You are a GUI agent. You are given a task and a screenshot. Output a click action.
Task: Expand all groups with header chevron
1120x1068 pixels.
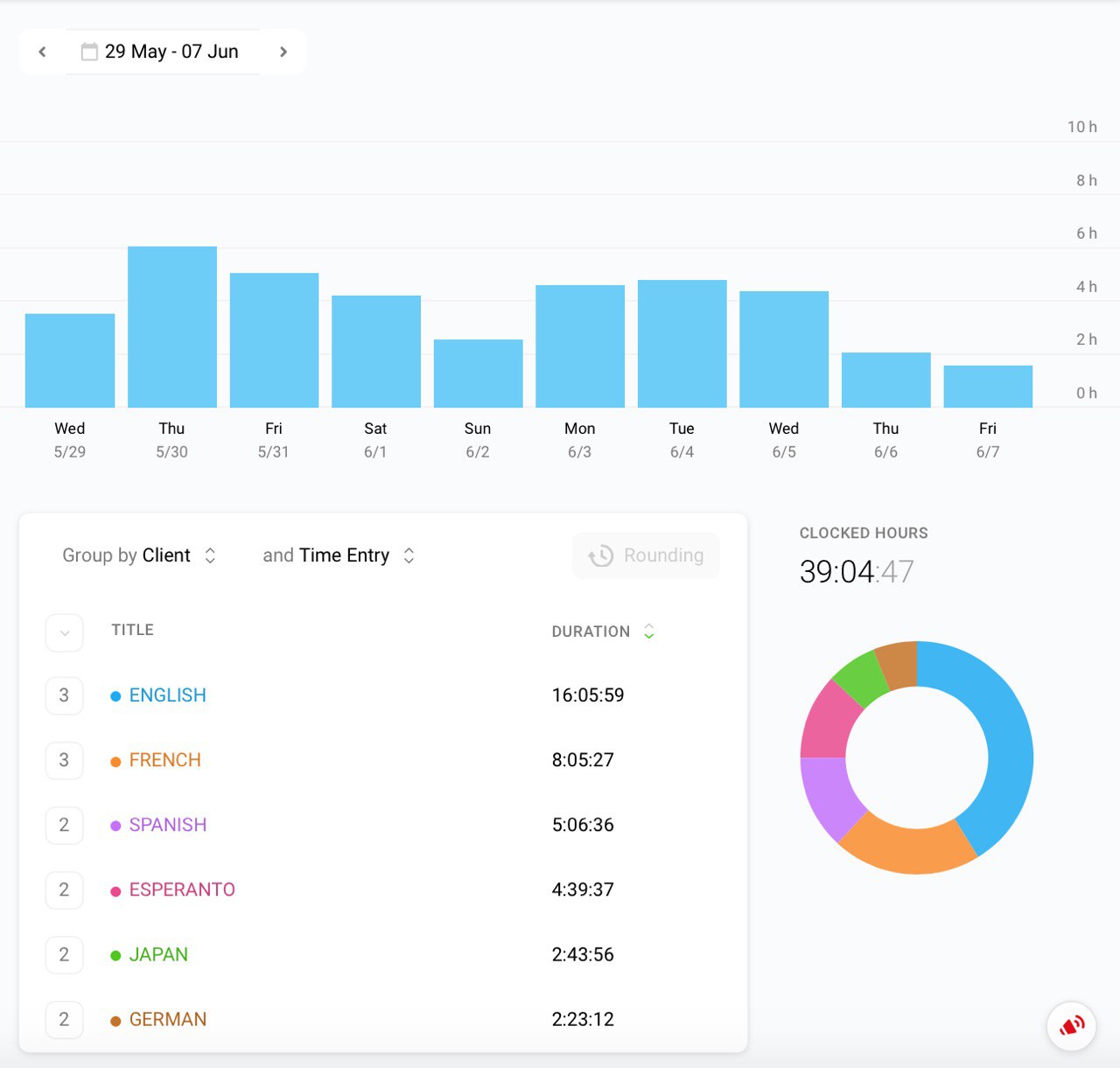click(64, 632)
